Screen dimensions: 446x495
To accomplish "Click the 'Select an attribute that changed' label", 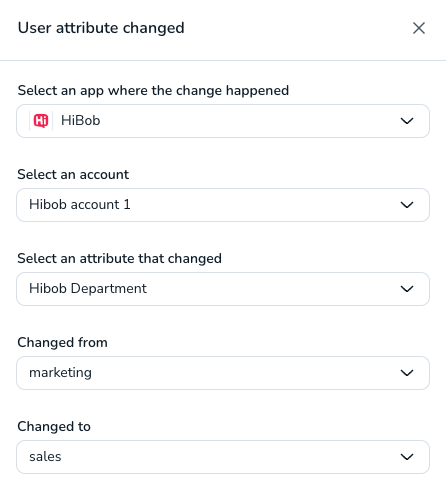I will click(119, 258).
